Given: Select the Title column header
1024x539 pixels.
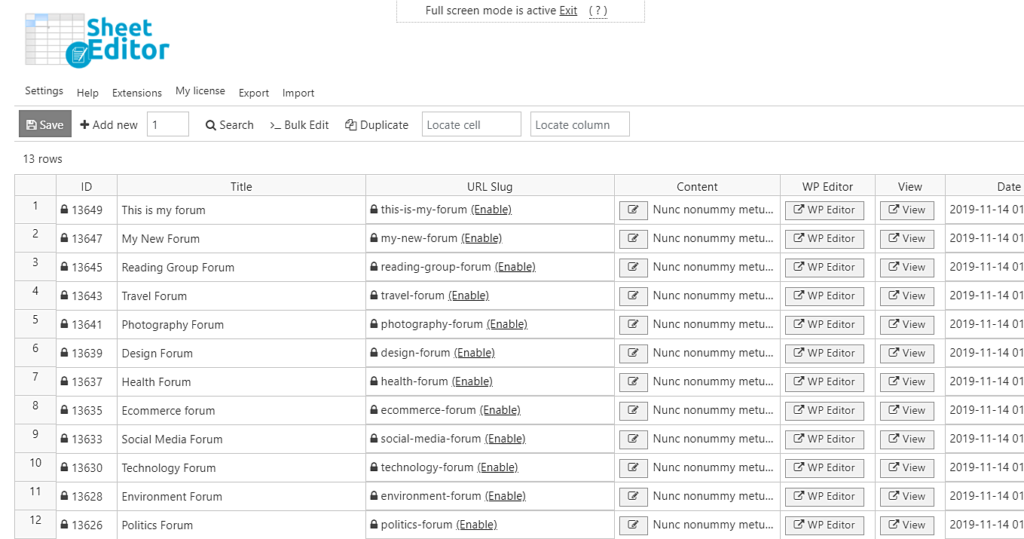Looking at the screenshot, I should click(241, 186).
